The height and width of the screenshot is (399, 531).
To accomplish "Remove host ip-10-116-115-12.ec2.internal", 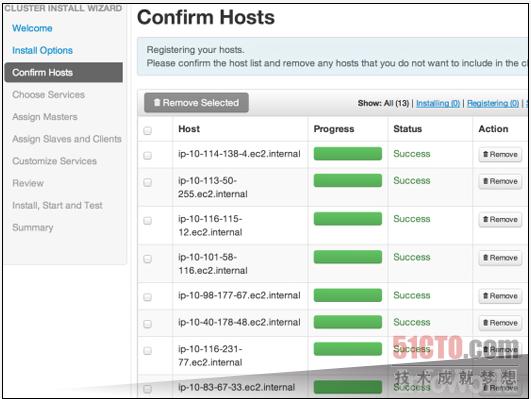I will coord(500,219).
